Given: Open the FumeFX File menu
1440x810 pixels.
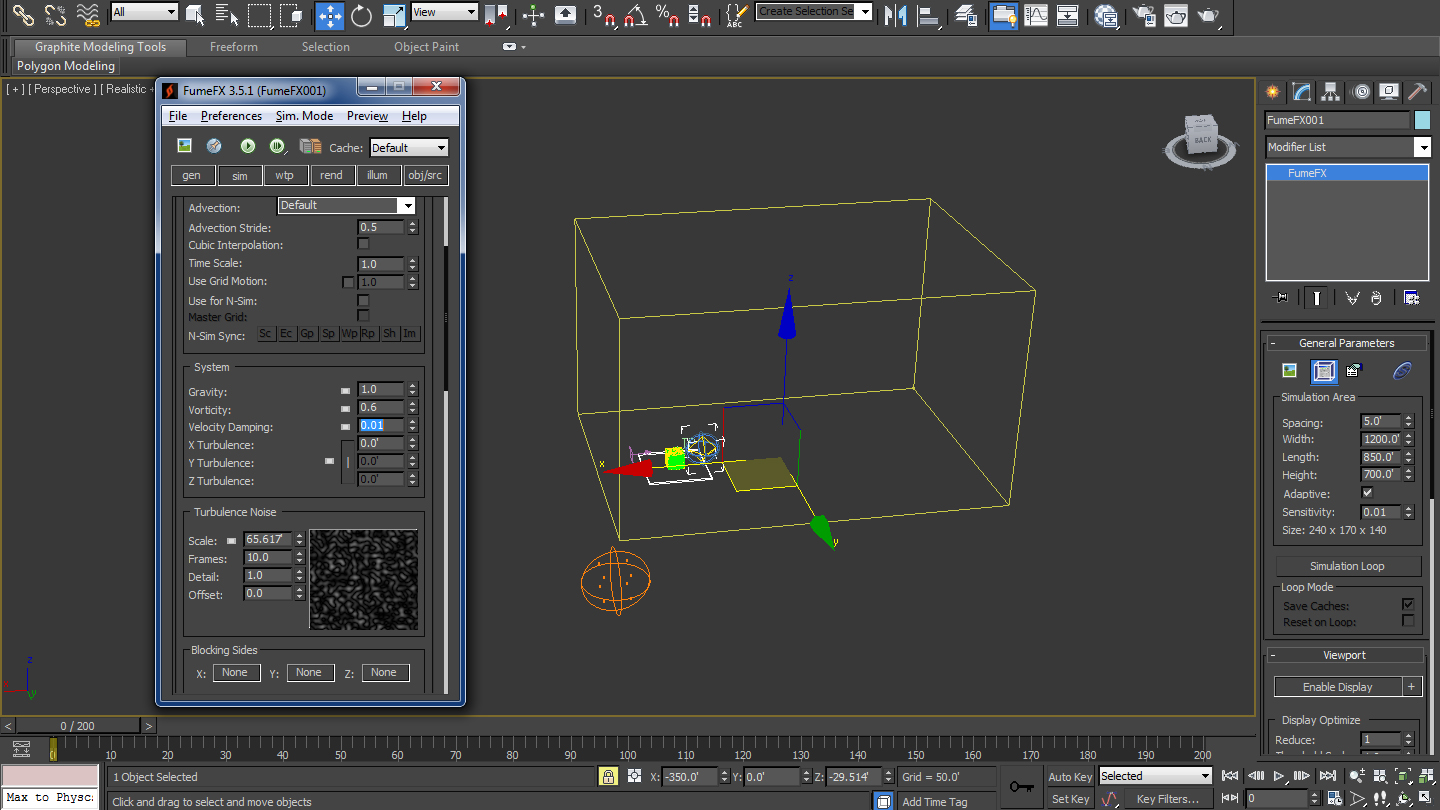Looking at the screenshot, I should point(178,116).
